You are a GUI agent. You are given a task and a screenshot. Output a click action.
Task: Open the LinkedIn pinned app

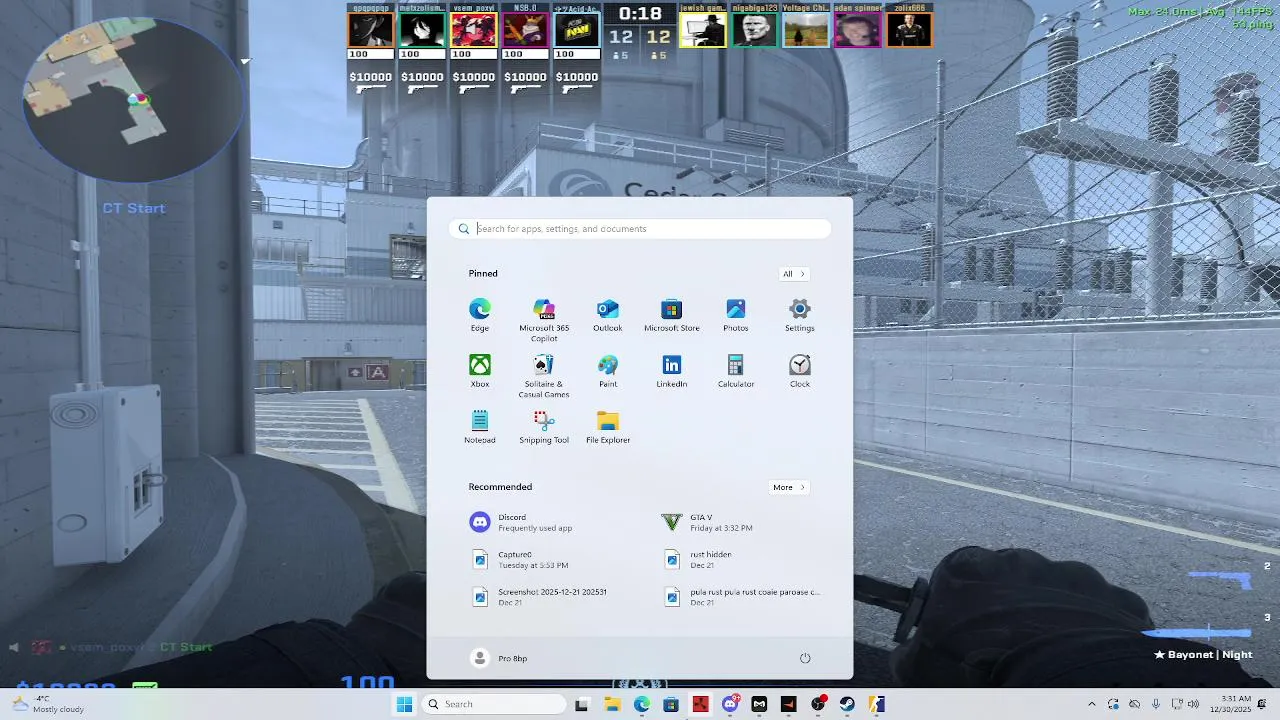point(672,371)
